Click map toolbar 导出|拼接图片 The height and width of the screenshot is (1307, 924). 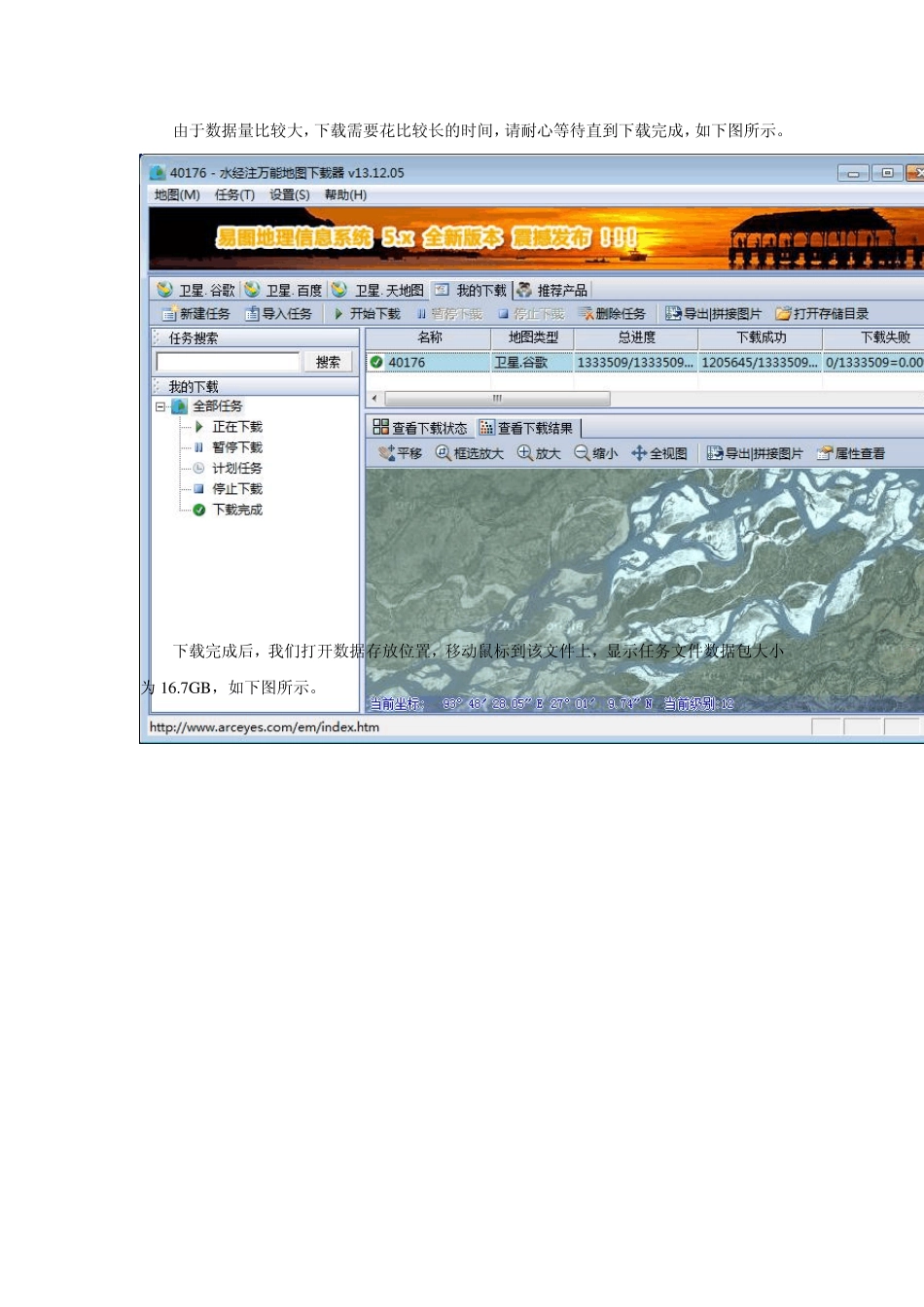pos(755,453)
